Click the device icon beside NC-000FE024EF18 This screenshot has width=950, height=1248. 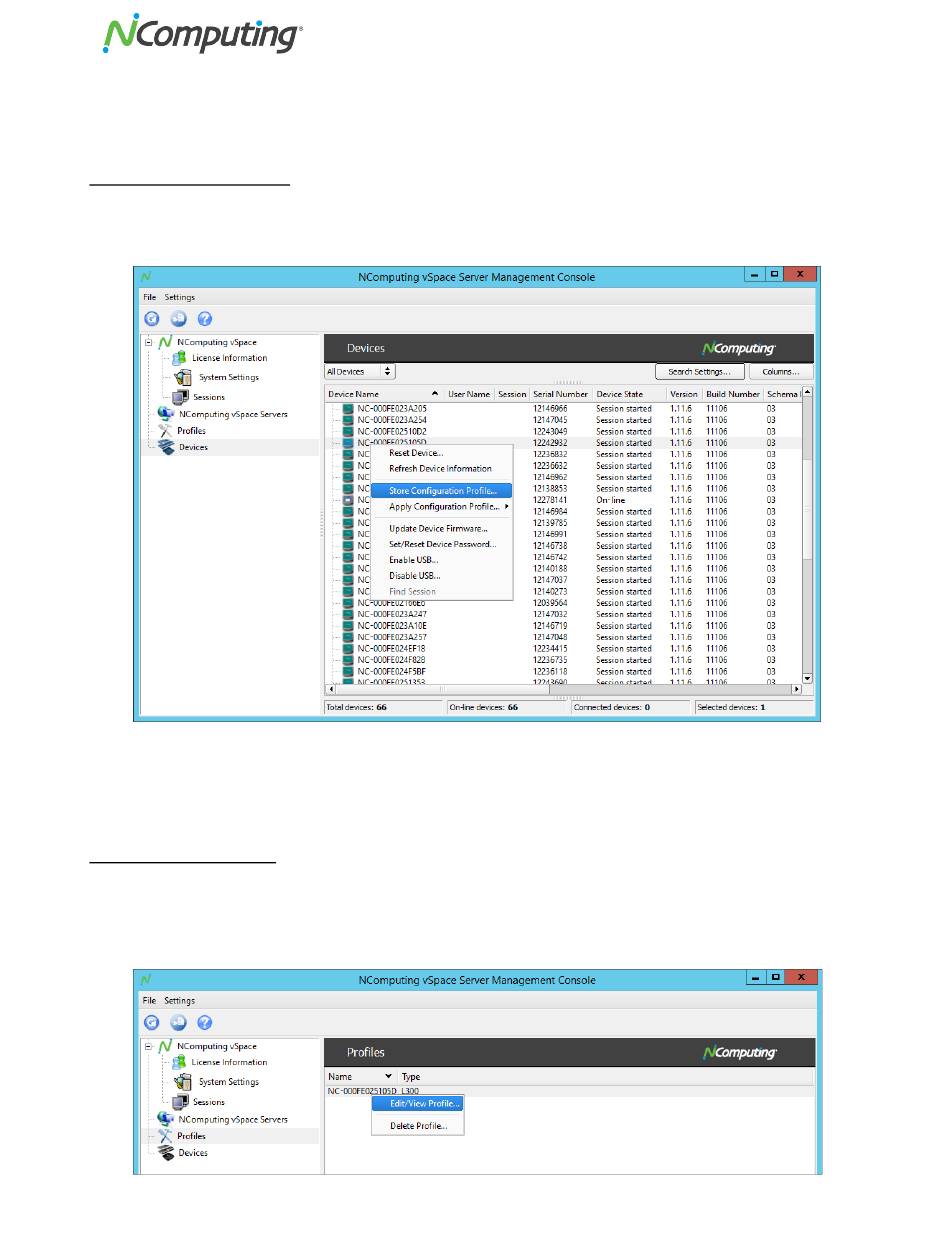click(x=349, y=648)
